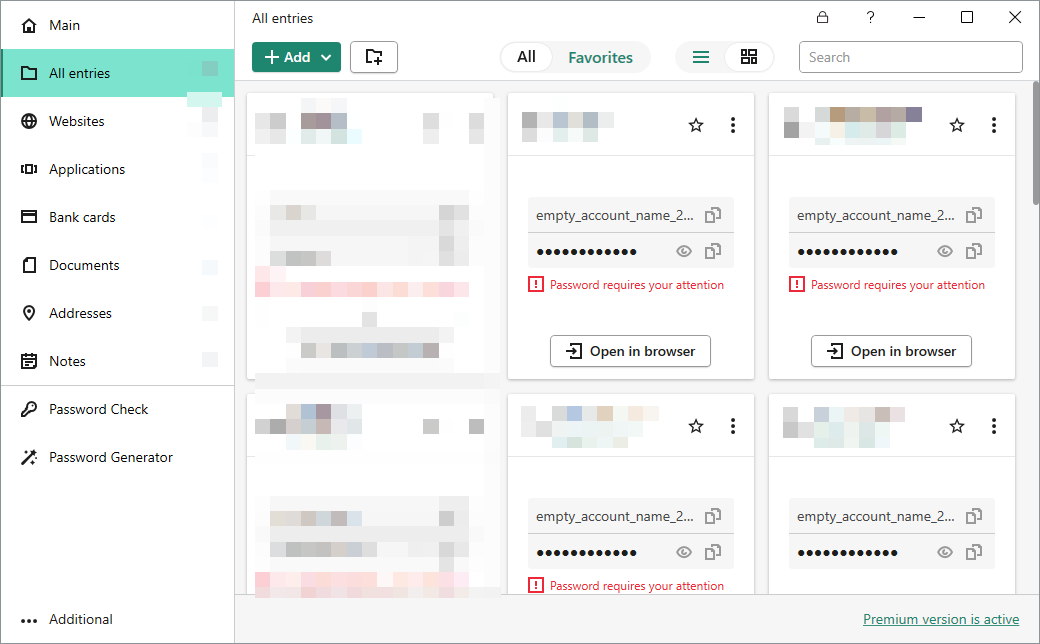Open the Main section in the sidebar

[x=117, y=25]
